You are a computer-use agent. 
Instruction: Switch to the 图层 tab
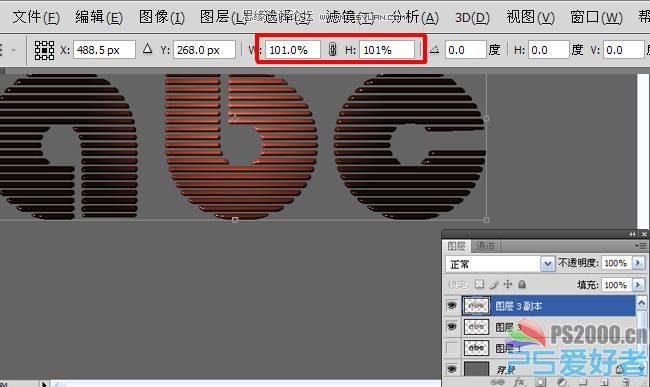click(456, 246)
